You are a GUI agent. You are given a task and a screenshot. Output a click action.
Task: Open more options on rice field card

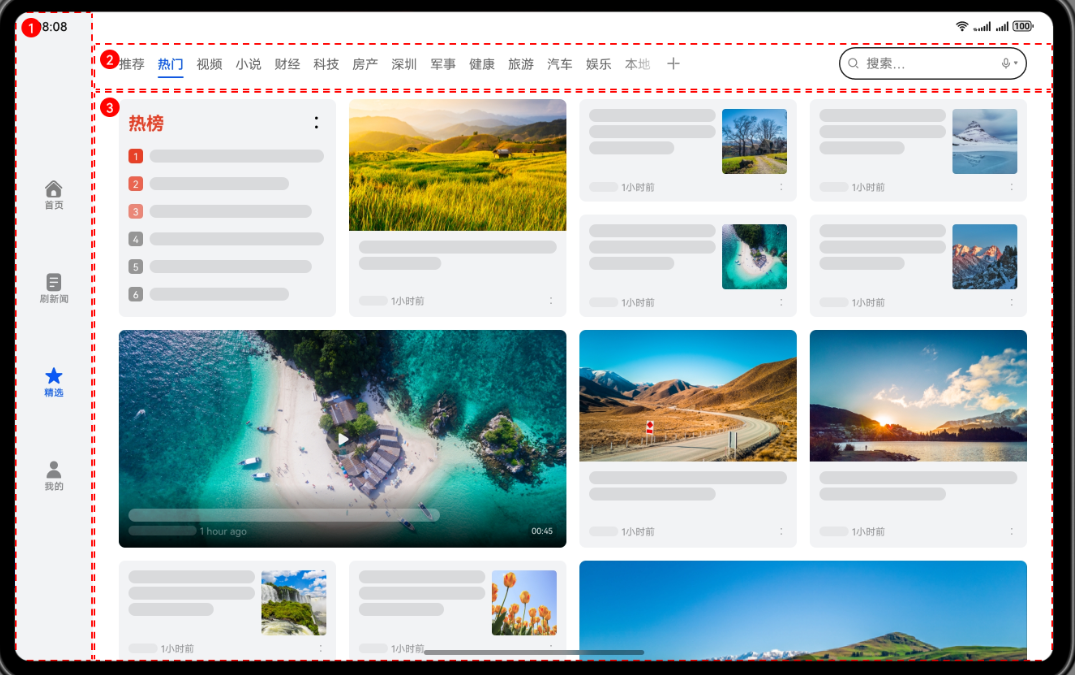[x=551, y=301]
